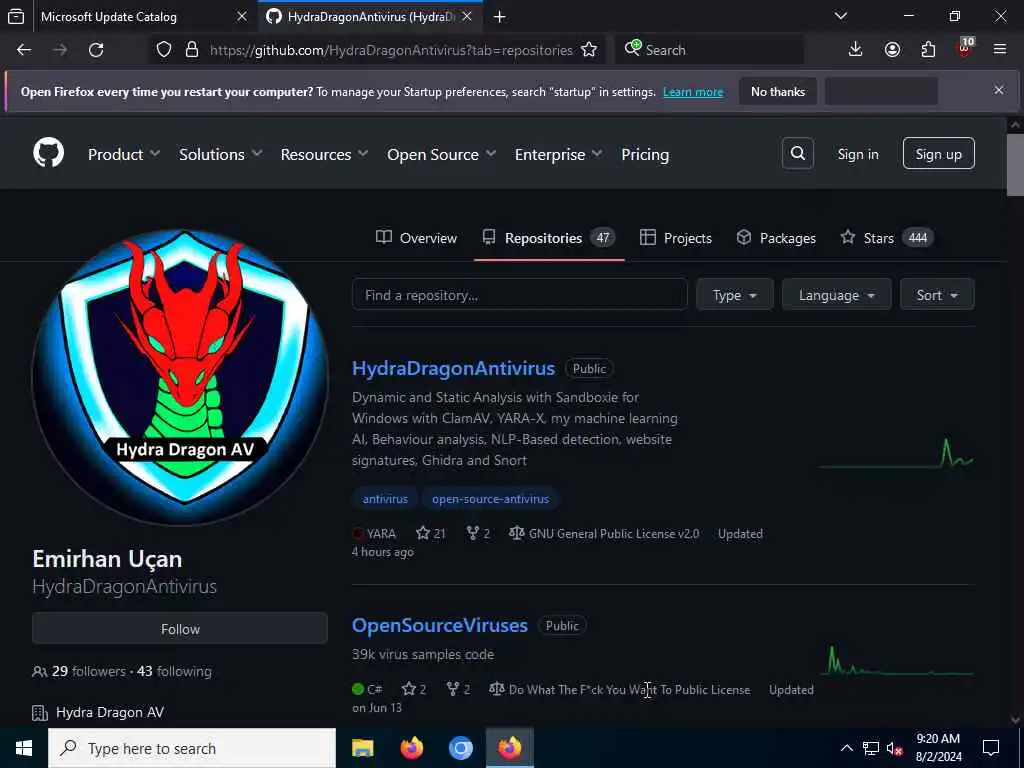Close the Microsoft Update Catalog tab
Screen dimensions: 1024x768
pyautogui.click(x=242, y=17)
